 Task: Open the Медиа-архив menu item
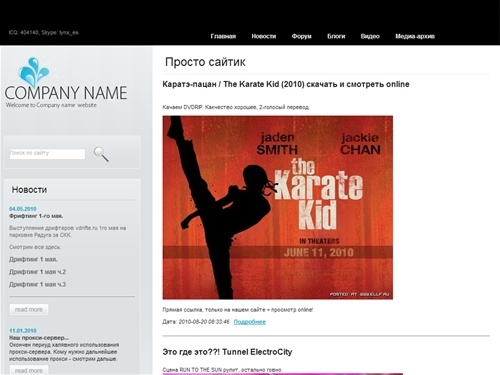pos(415,36)
